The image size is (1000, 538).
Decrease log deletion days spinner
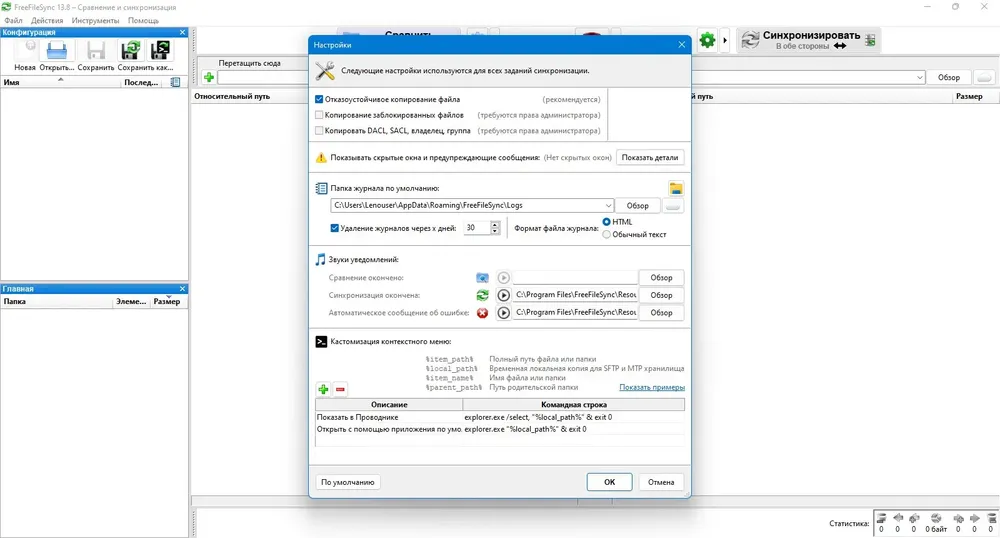coord(495,231)
